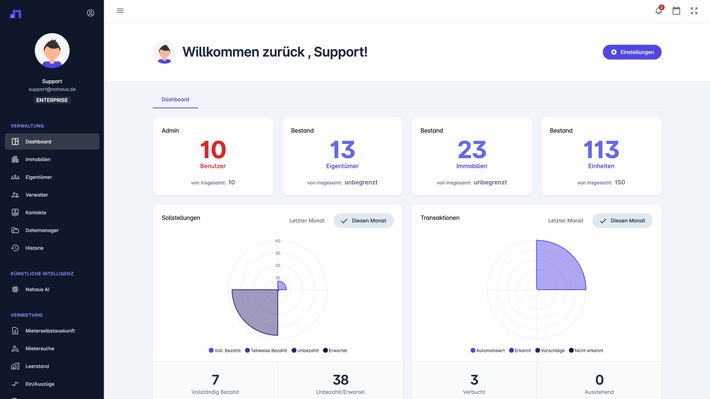This screenshot has height=399, width=710.
Task: Toggle Voll. Bezahlt legend color dot
Action: tap(211, 351)
